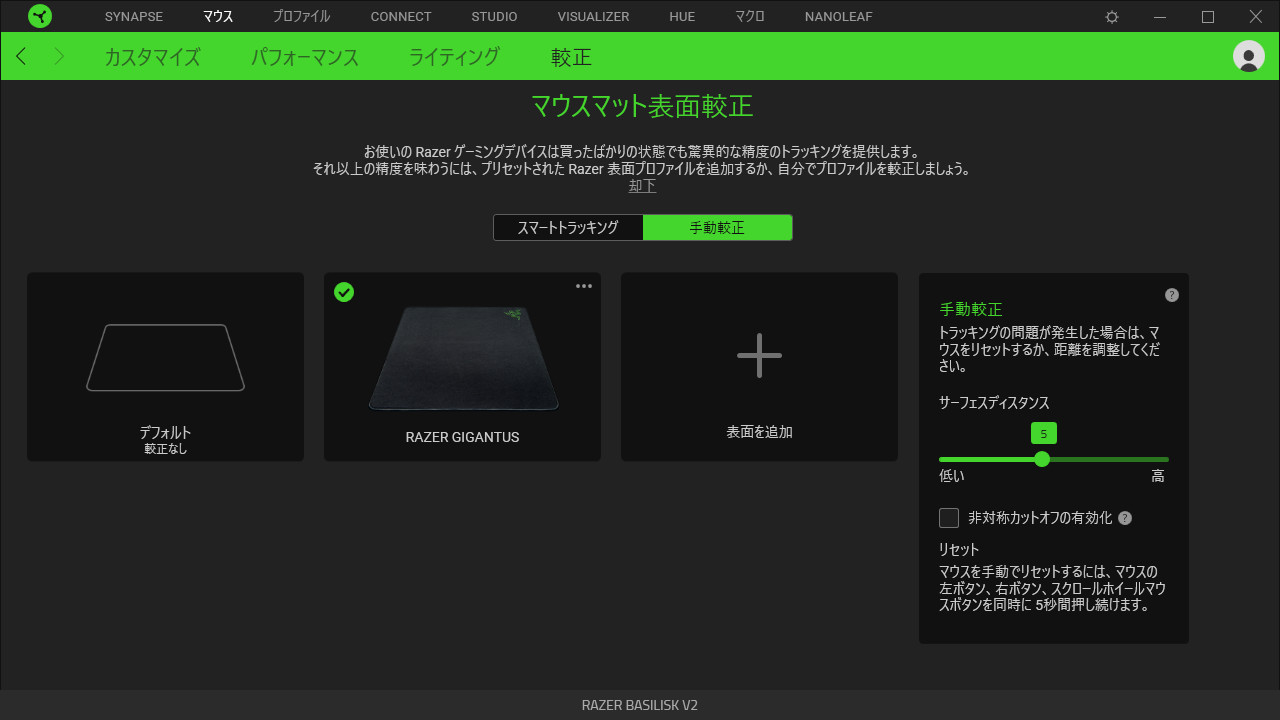This screenshot has height=720, width=1280.
Task: Go to カスタマイズ sub-tab
Action: point(152,57)
